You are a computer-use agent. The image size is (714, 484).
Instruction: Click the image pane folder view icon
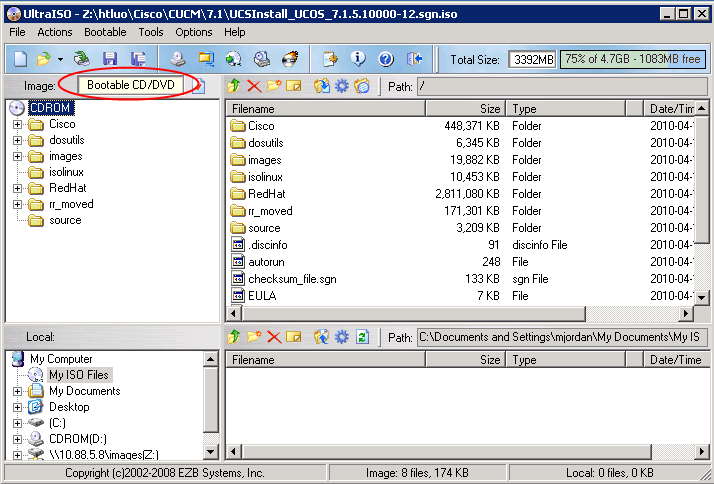(x=362, y=86)
